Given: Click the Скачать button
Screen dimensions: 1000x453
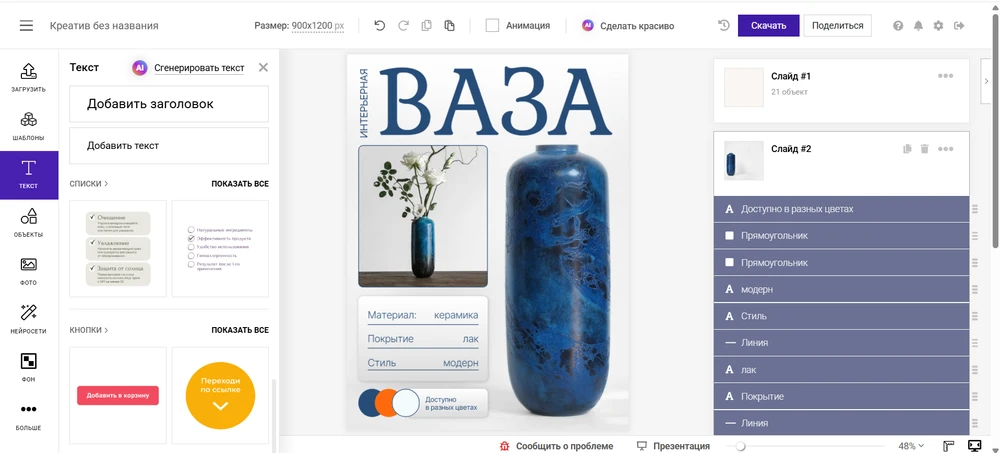Looking at the screenshot, I should [768, 26].
